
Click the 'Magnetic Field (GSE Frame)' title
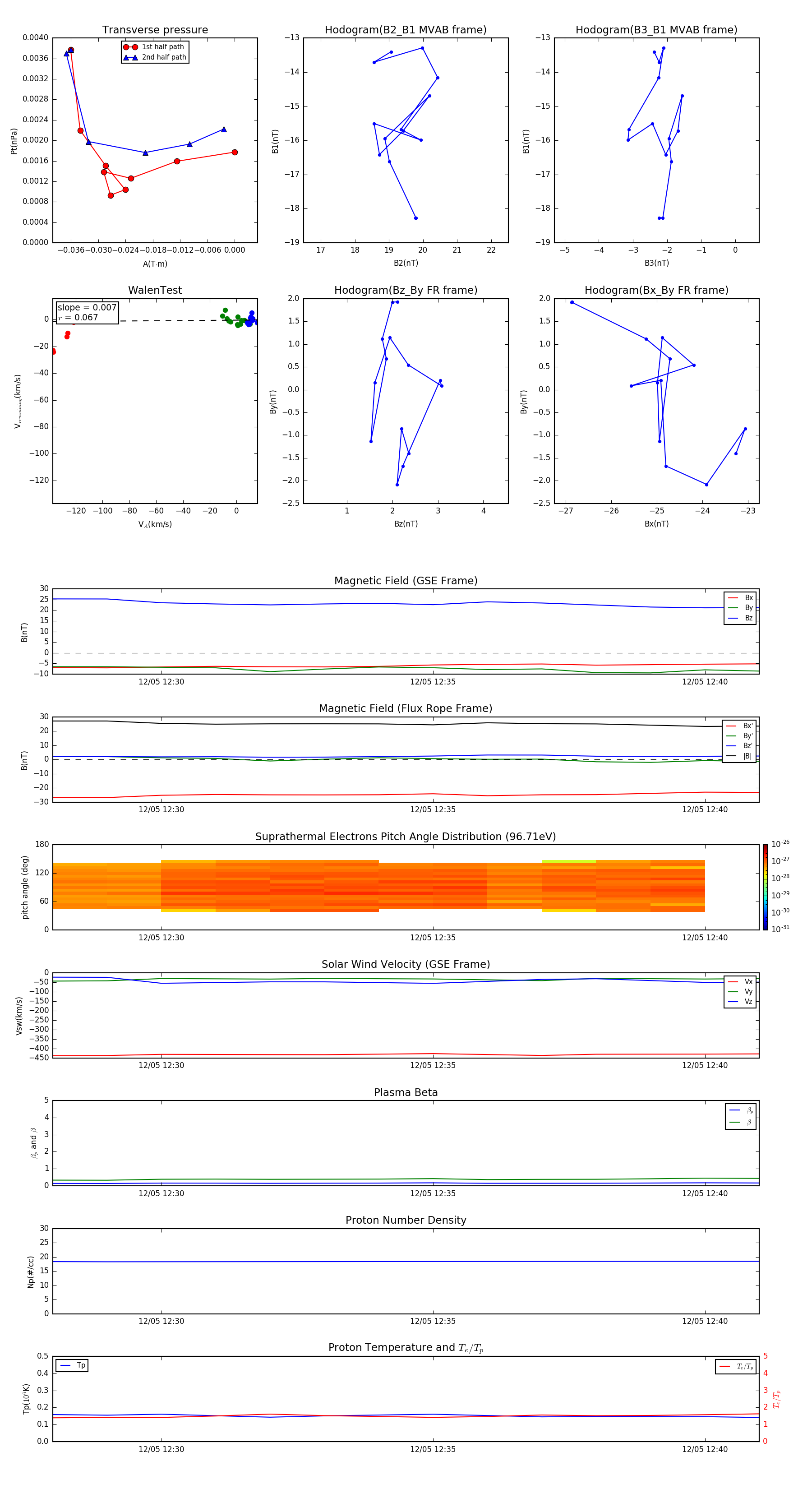coord(406,580)
